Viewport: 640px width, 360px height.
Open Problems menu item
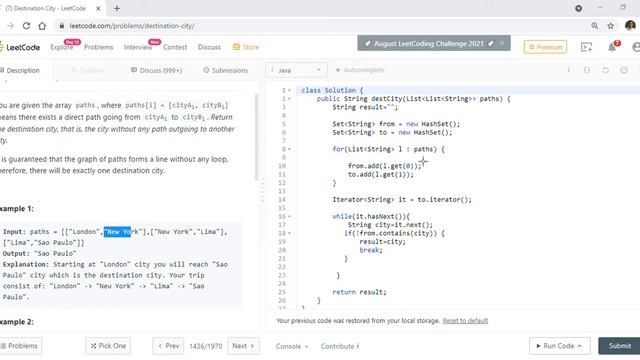(x=99, y=47)
